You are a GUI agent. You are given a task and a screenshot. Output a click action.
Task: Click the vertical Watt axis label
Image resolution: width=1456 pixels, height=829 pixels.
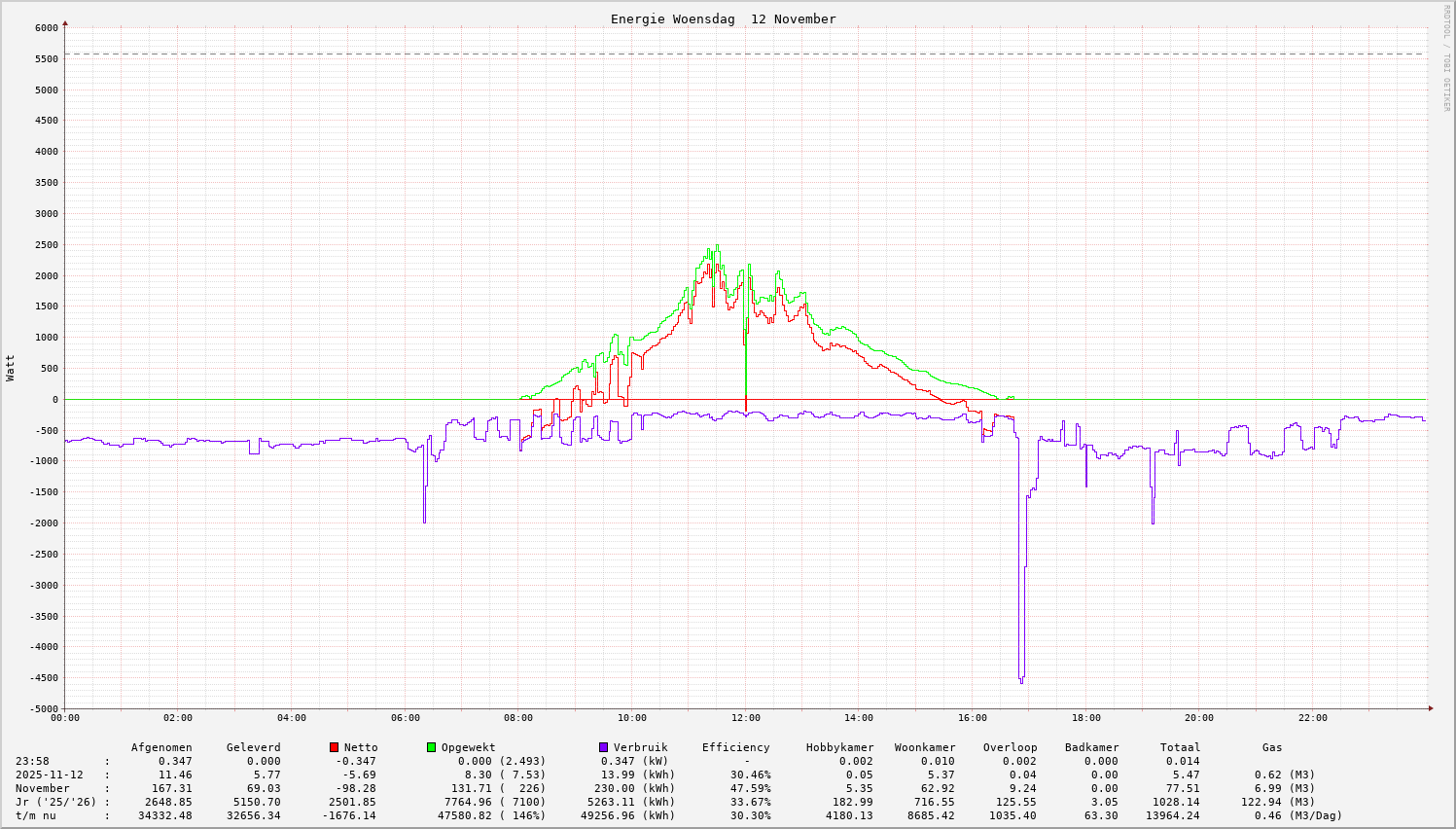click(11, 368)
